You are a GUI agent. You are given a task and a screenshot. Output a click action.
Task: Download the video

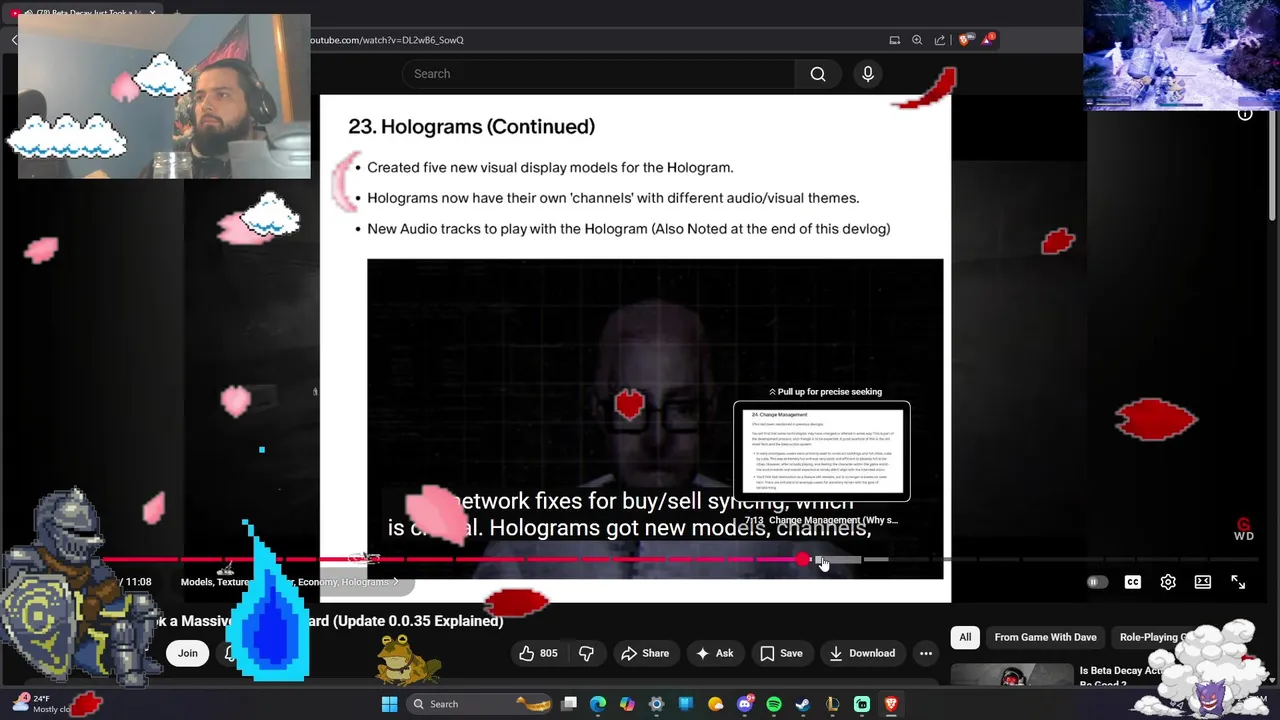(862, 653)
